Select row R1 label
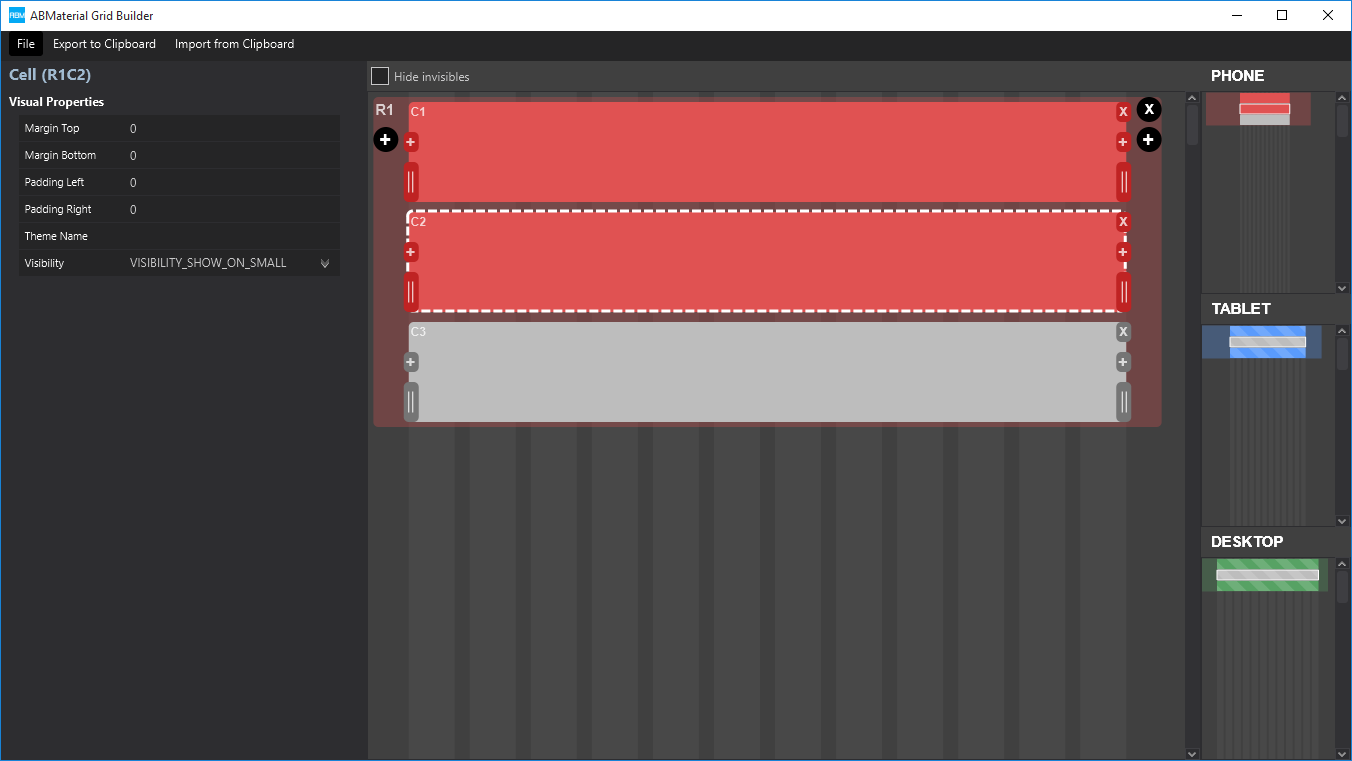Viewport: 1352px width, 761px height. point(384,110)
